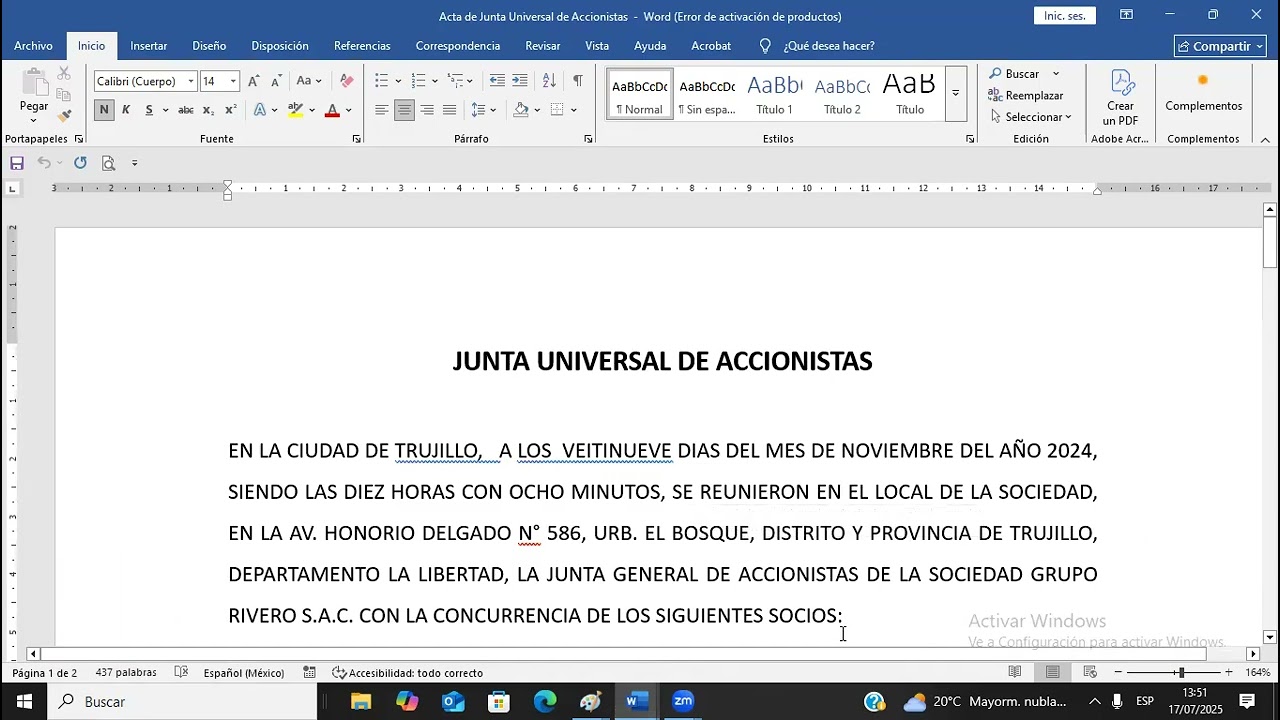Open the font size 14 dropdown
Screen dimensions: 1280x720
[233, 81]
